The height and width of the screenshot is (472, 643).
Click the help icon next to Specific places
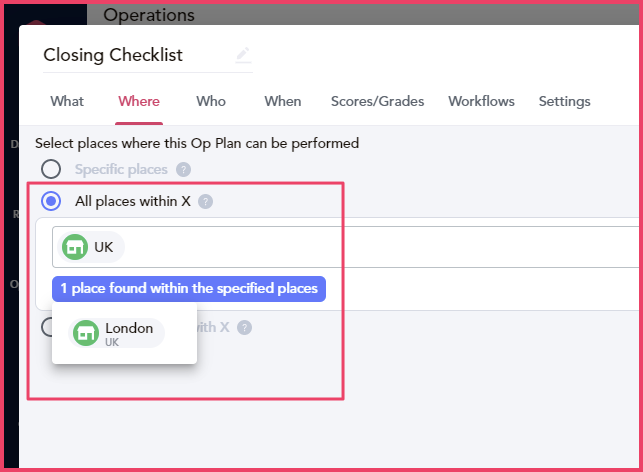(x=183, y=170)
